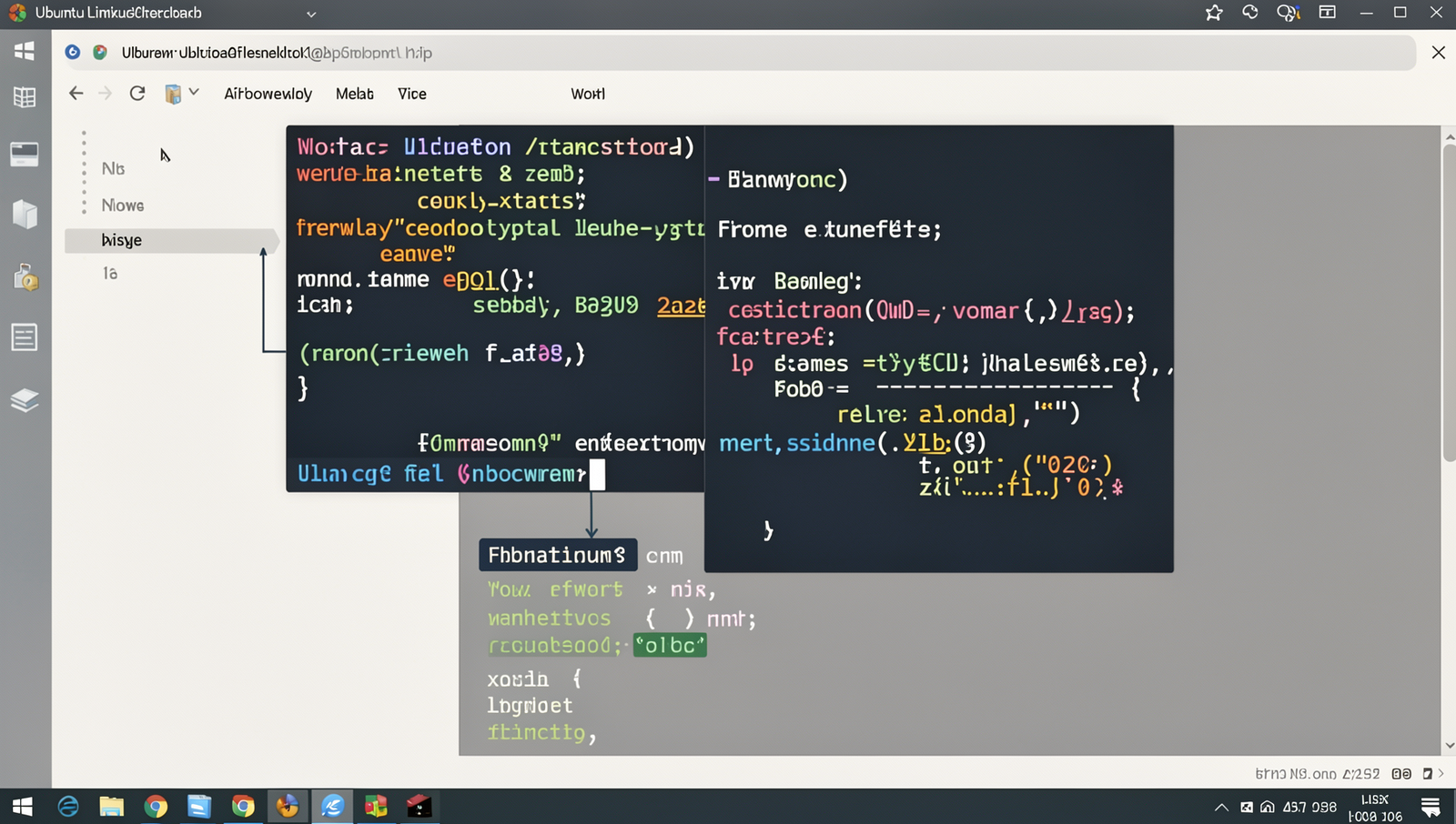The height and width of the screenshot is (824, 1456).
Task: Open the clipboard lock icon in left sidebar
Action: pos(25,276)
